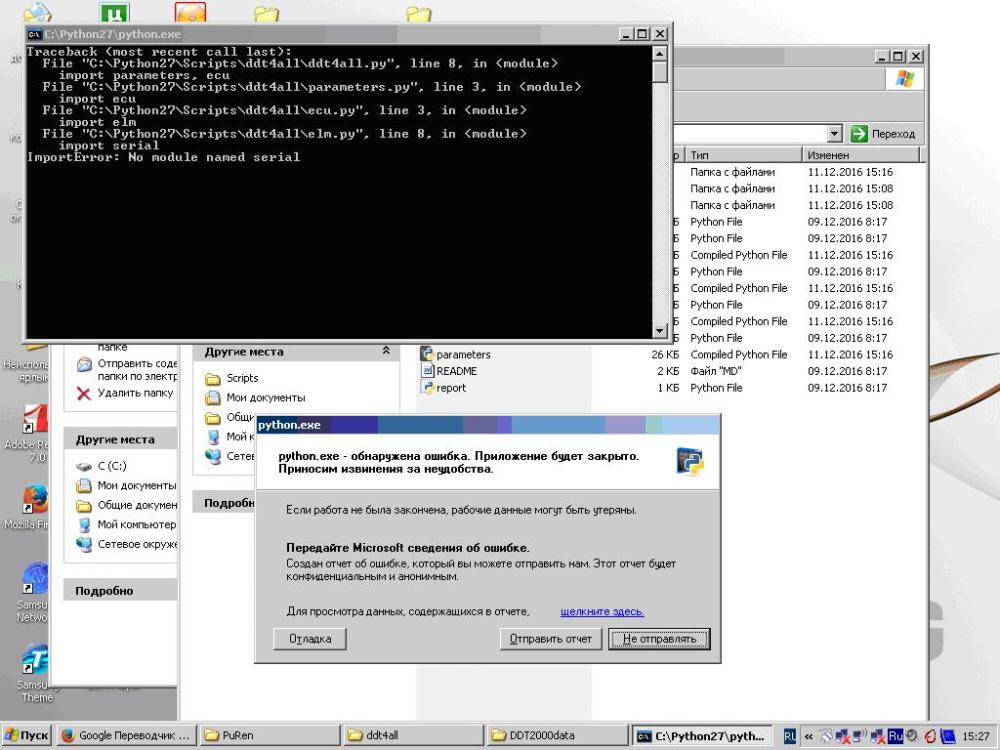This screenshot has height=750, width=1000.
Task: Click the Отправить отчет button
Action: click(x=551, y=638)
